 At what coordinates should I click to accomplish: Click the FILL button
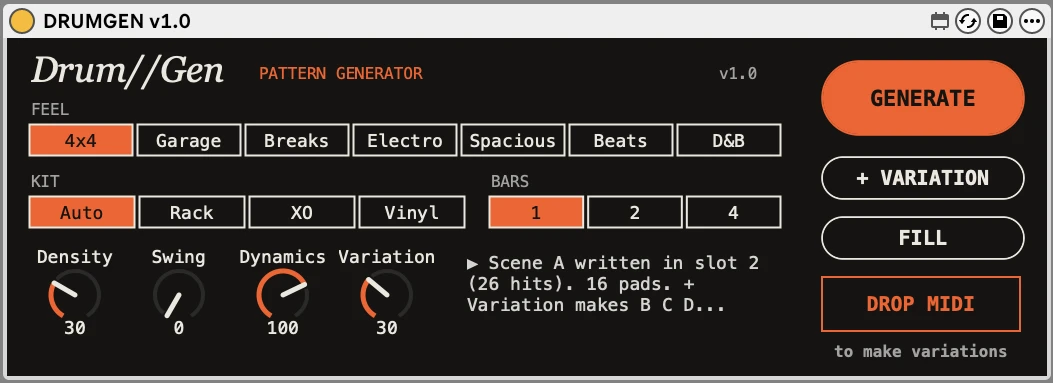pyautogui.click(x=923, y=238)
